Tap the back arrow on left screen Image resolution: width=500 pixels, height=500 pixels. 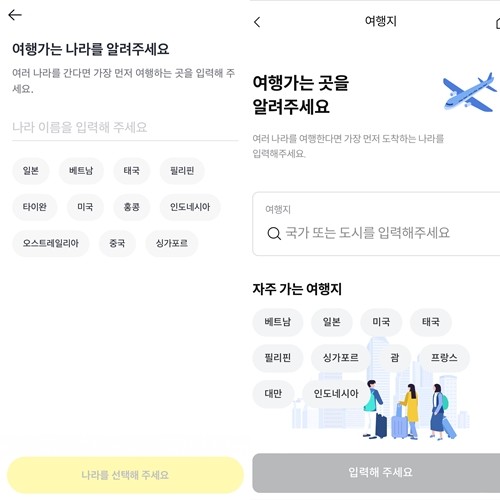pyautogui.click(x=15, y=15)
